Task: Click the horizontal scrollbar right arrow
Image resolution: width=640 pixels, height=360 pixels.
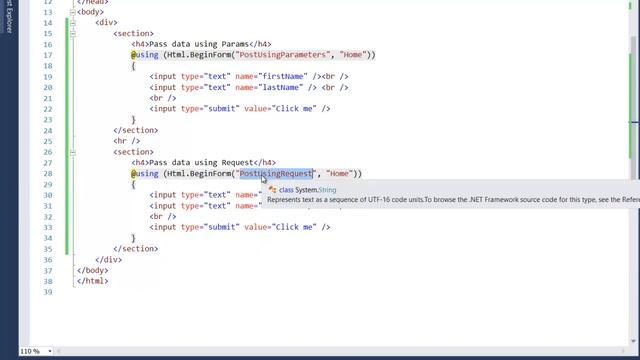Action: 623,351
